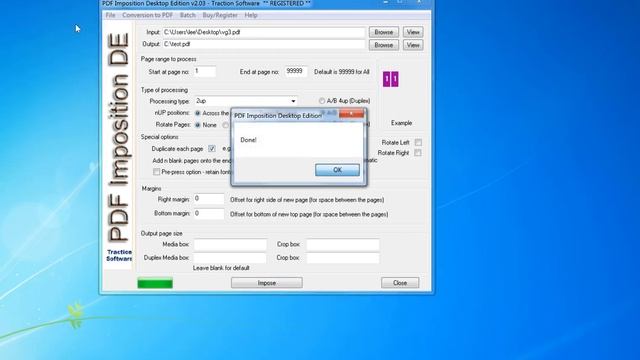Open the Help menu

[251, 15]
